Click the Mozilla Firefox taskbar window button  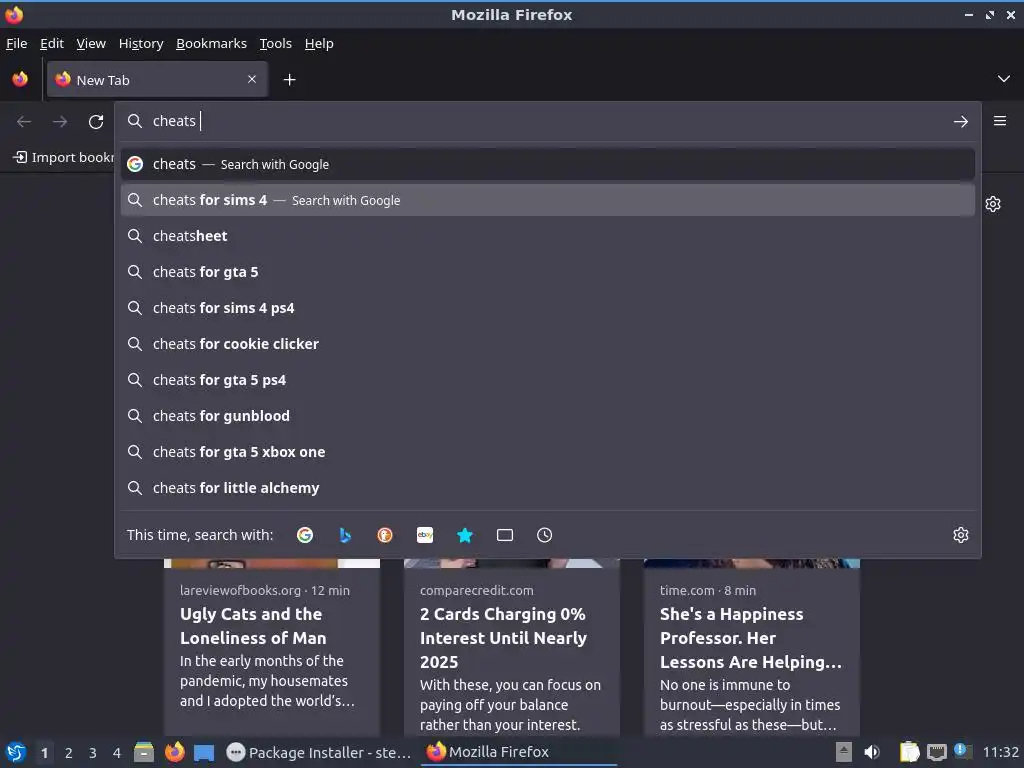pyautogui.click(x=519, y=752)
